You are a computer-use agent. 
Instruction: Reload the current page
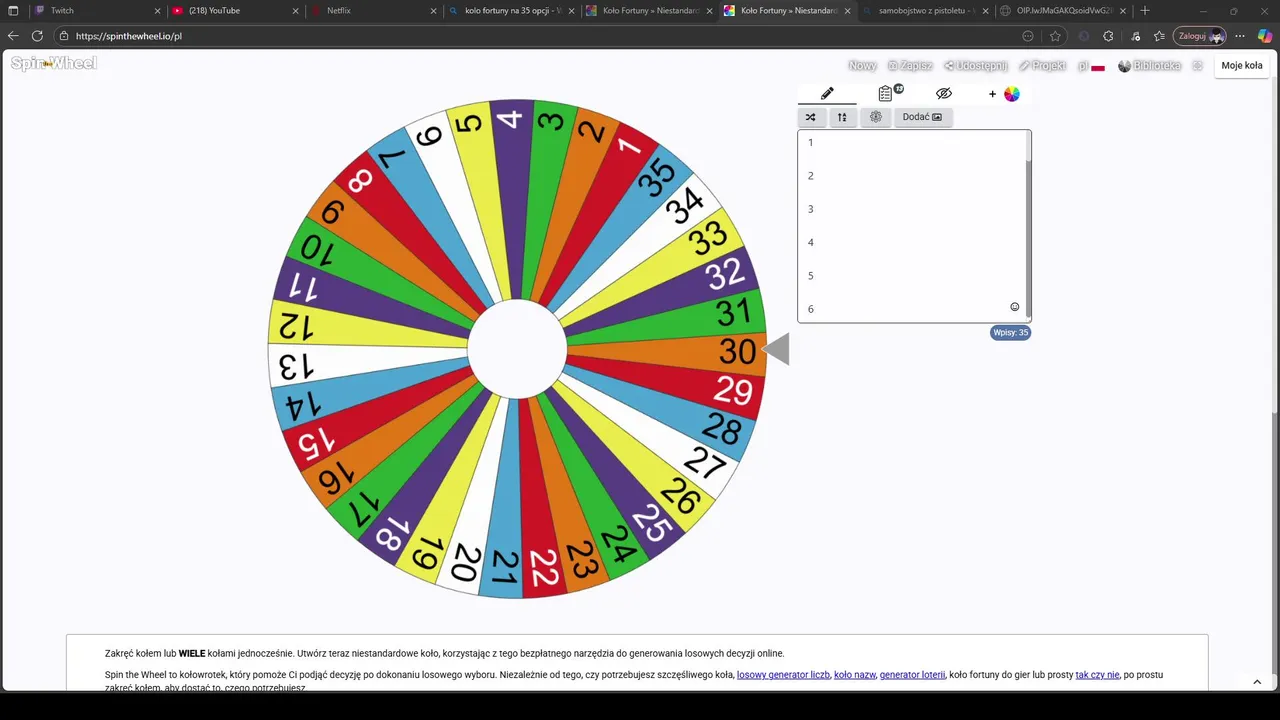(x=37, y=36)
